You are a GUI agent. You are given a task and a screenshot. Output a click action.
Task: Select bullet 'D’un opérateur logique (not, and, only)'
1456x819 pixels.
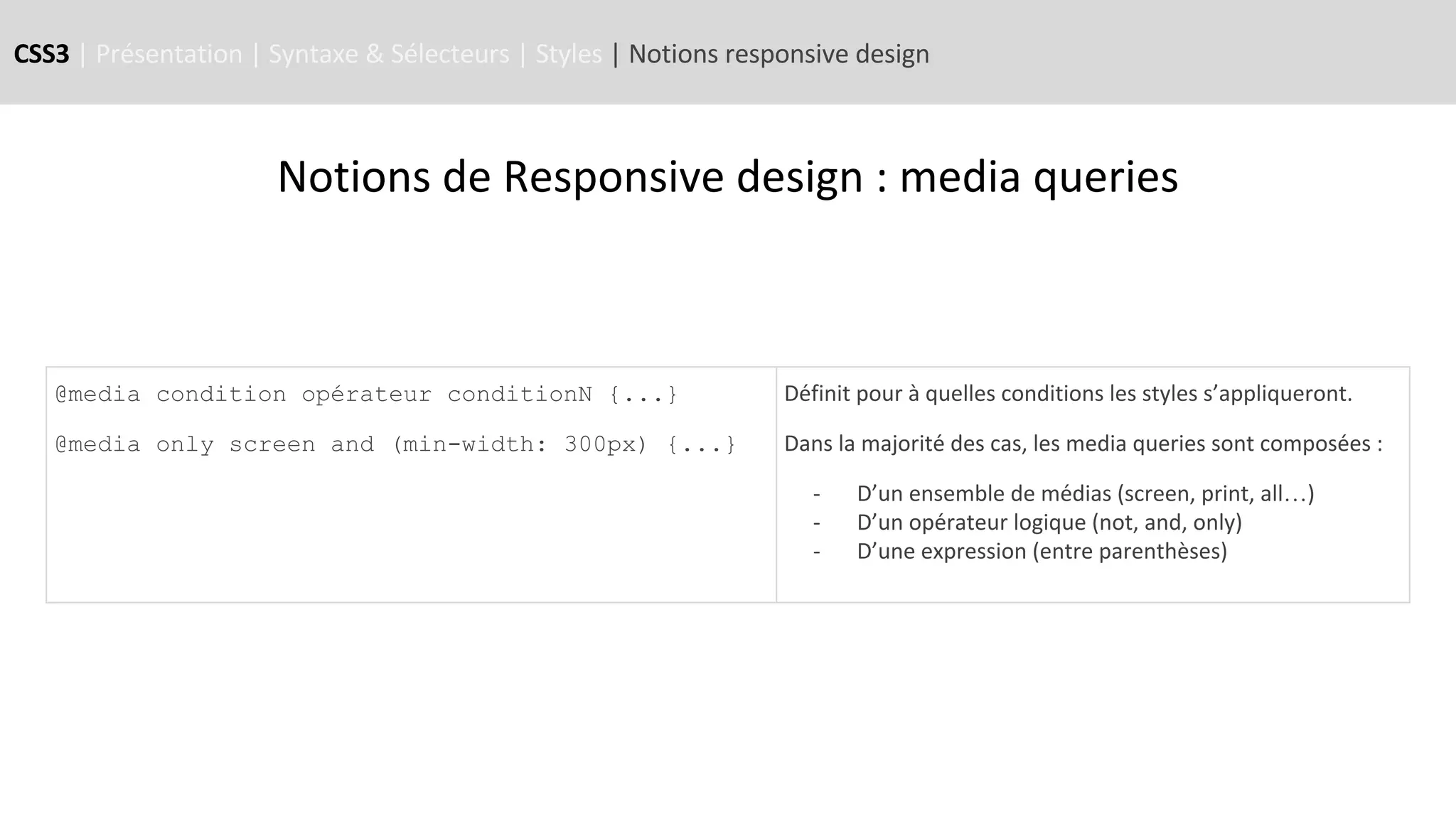[x=1049, y=523]
